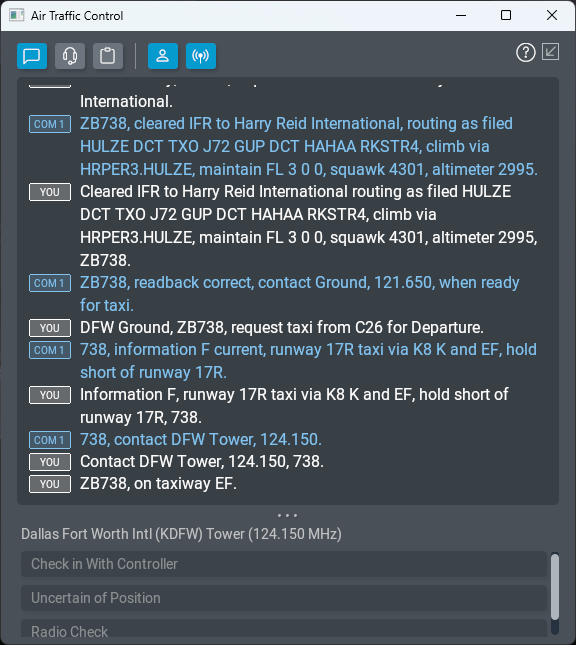Click '738, information F current' taxi instruction

[x=309, y=361]
